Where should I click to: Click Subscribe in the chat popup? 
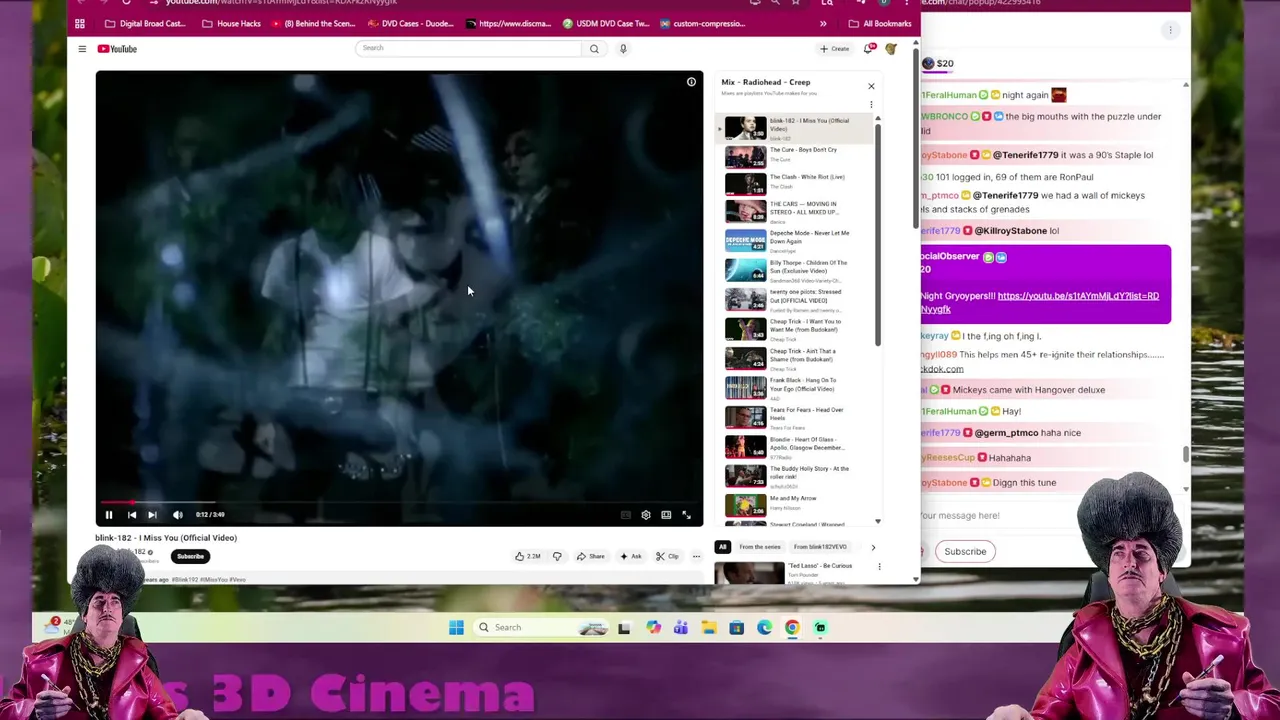tap(965, 551)
